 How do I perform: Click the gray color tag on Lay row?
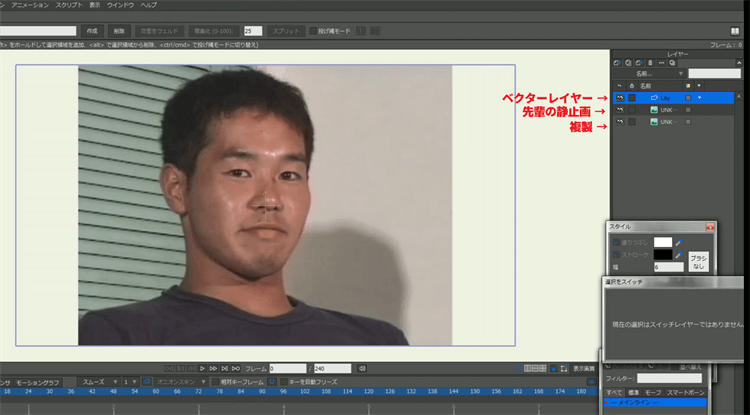pyautogui.click(x=688, y=98)
